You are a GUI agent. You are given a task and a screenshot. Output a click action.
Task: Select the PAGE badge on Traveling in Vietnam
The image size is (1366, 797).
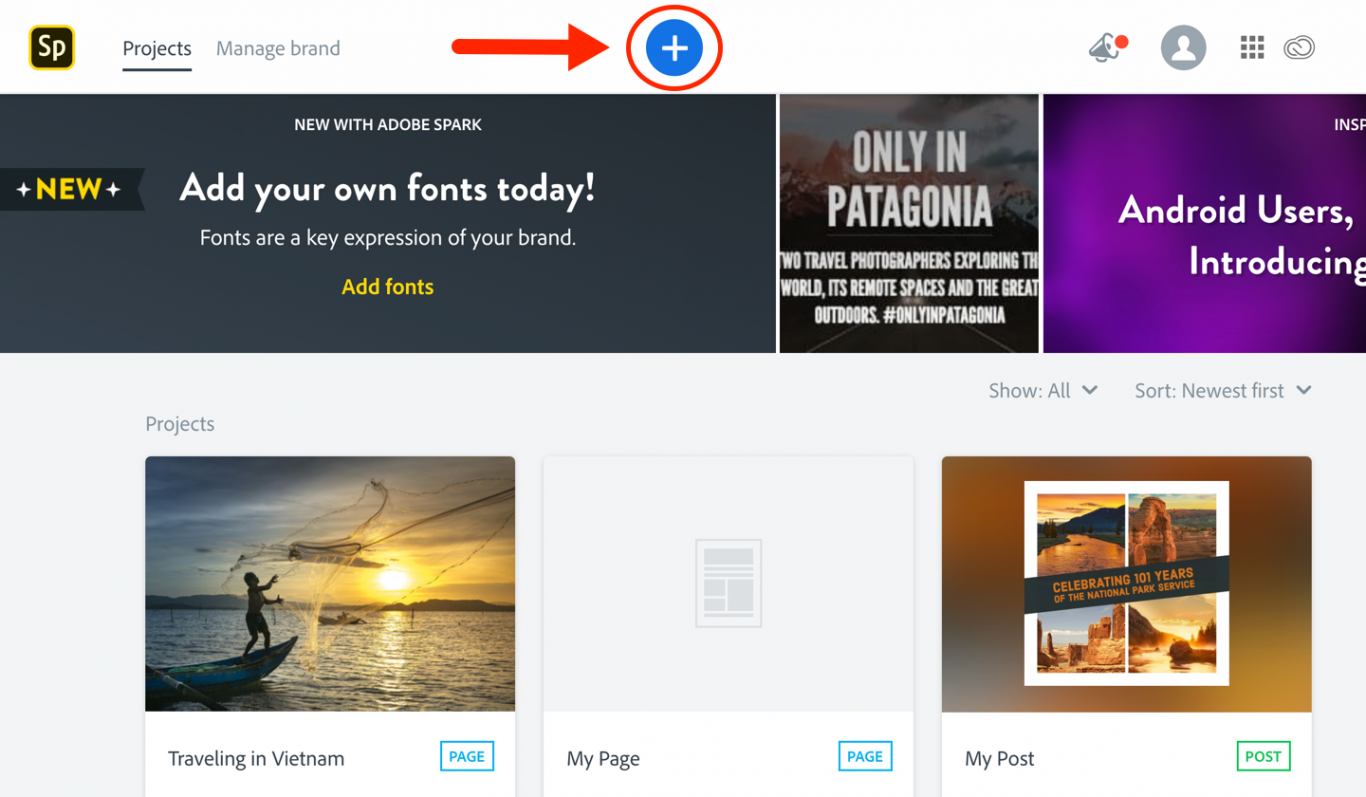(467, 756)
